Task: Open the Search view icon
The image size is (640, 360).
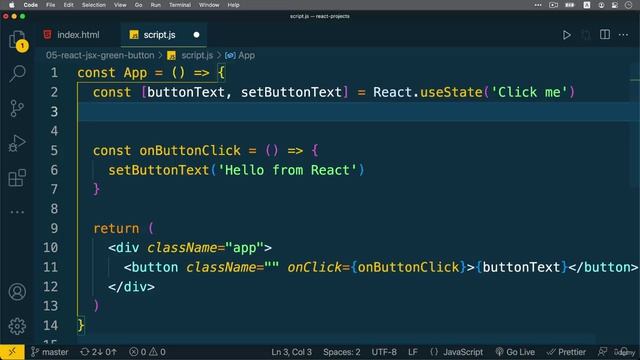Action: coord(17,73)
